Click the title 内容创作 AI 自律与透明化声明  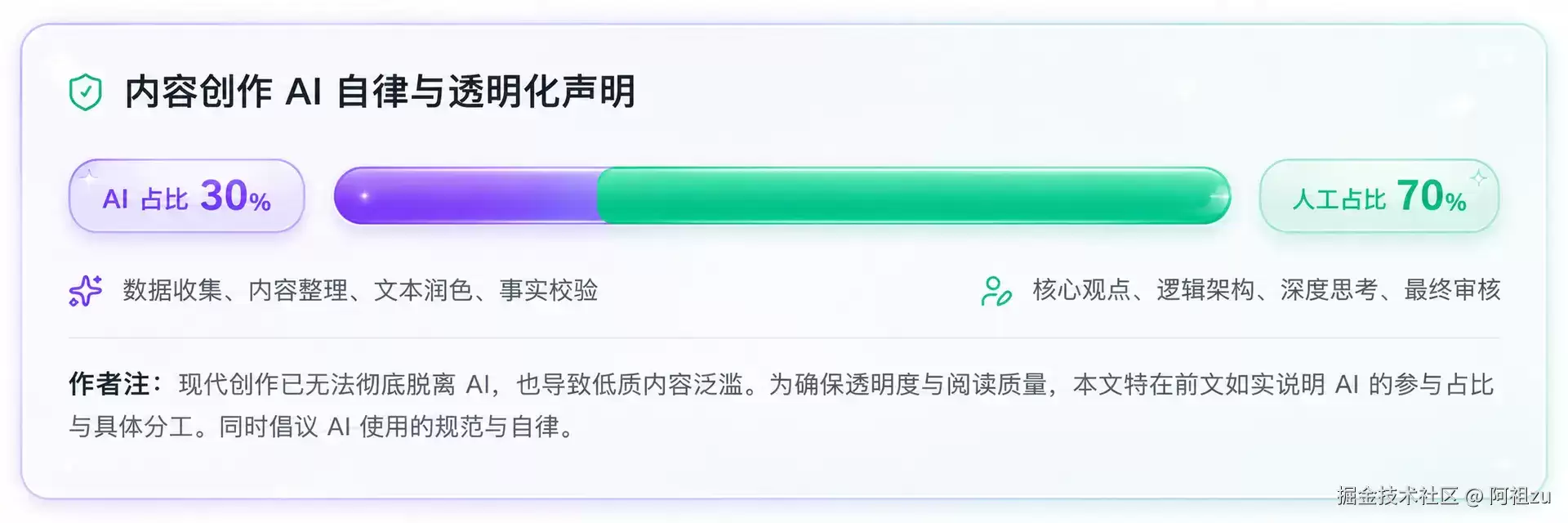[x=380, y=92]
